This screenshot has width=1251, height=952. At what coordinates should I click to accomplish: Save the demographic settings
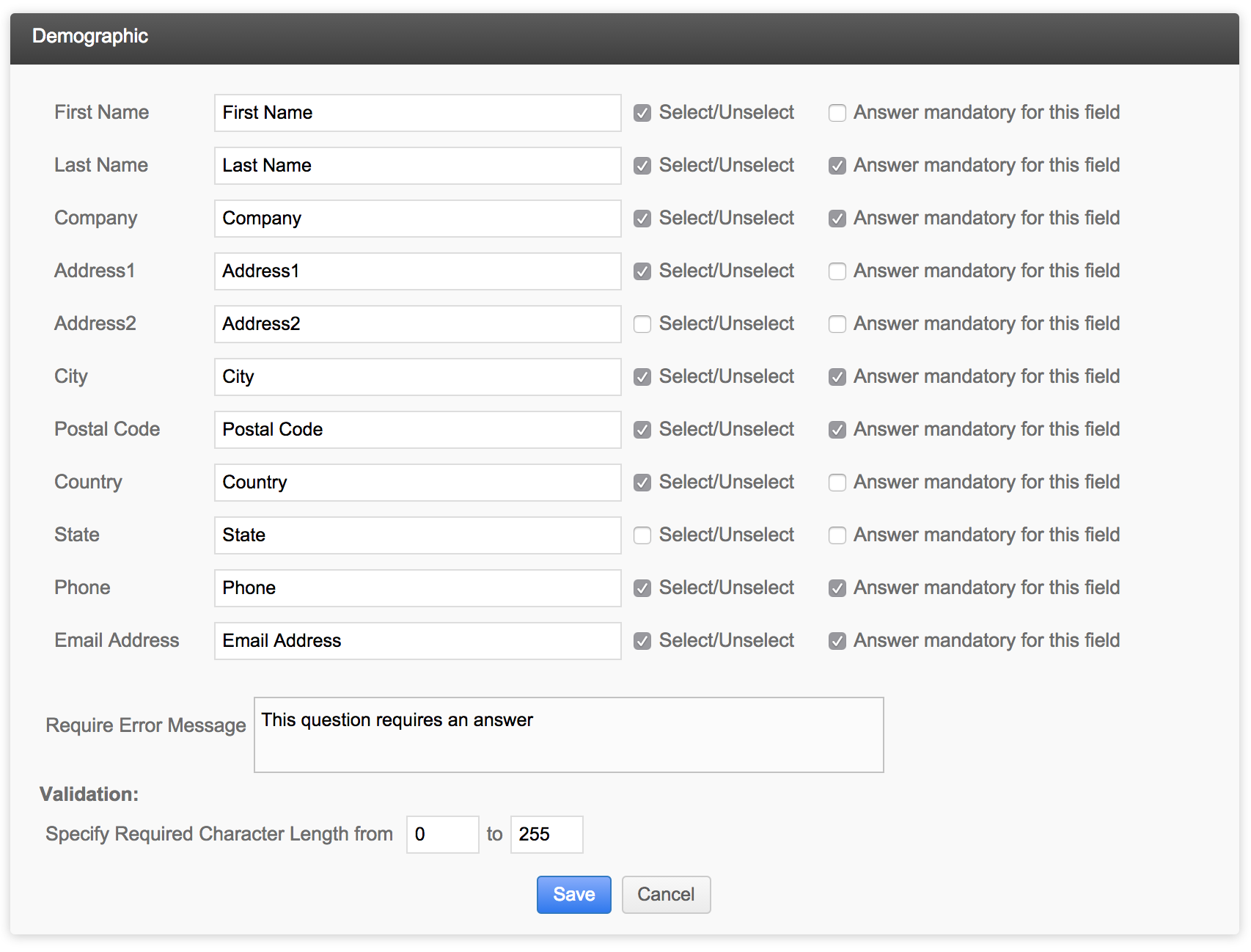574,895
